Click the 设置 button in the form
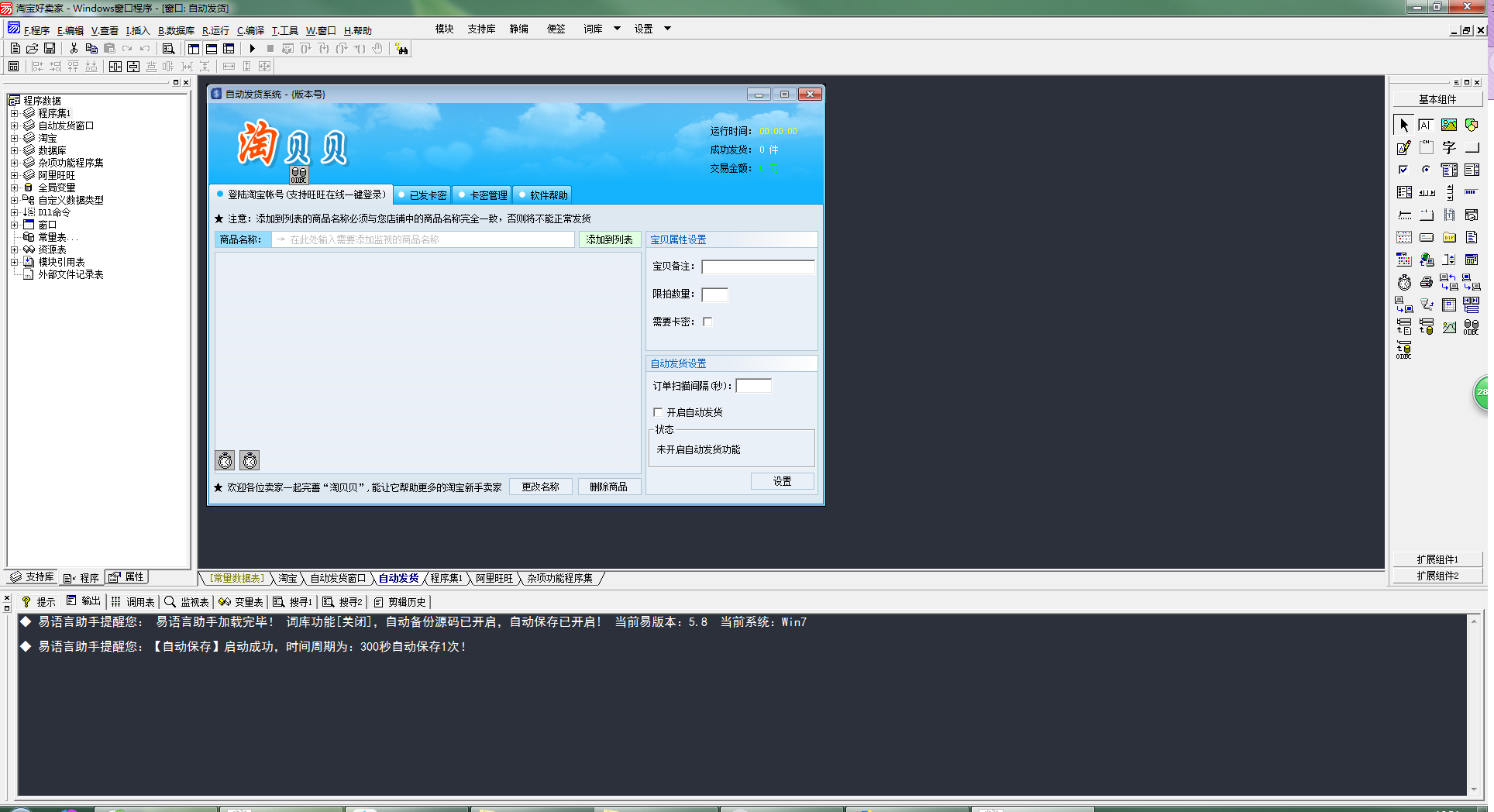 [782, 481]
